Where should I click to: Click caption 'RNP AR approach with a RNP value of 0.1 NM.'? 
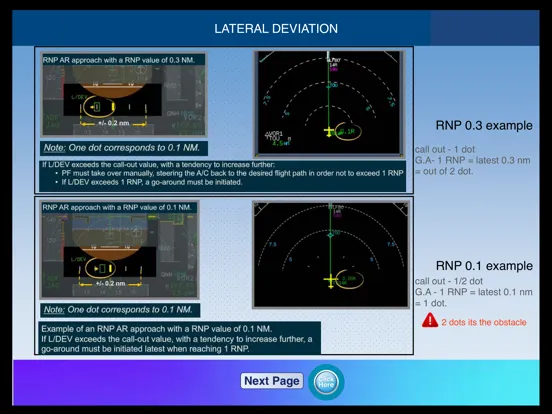[117, 207]
